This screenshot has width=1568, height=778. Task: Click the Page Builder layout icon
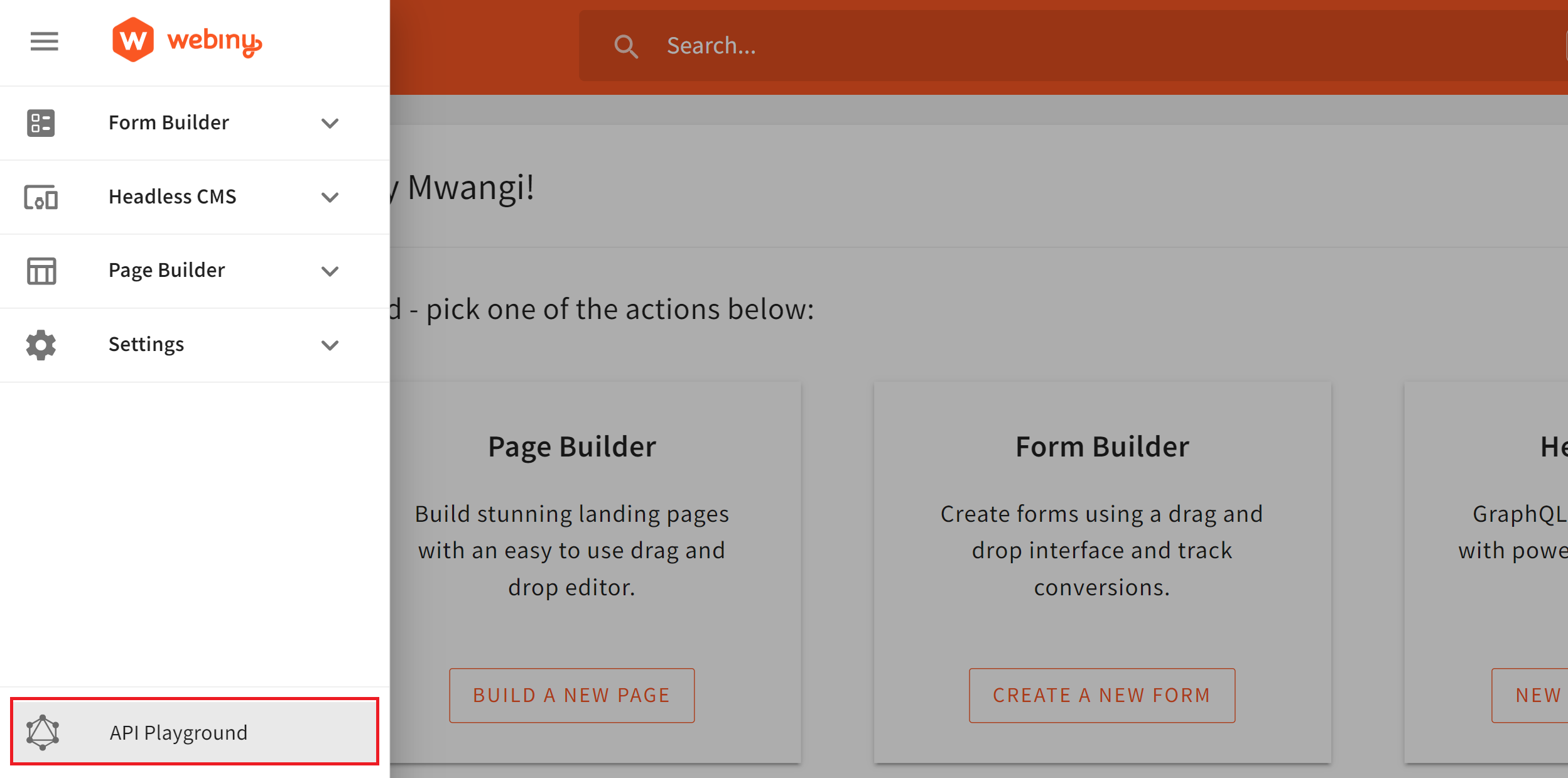41,271
